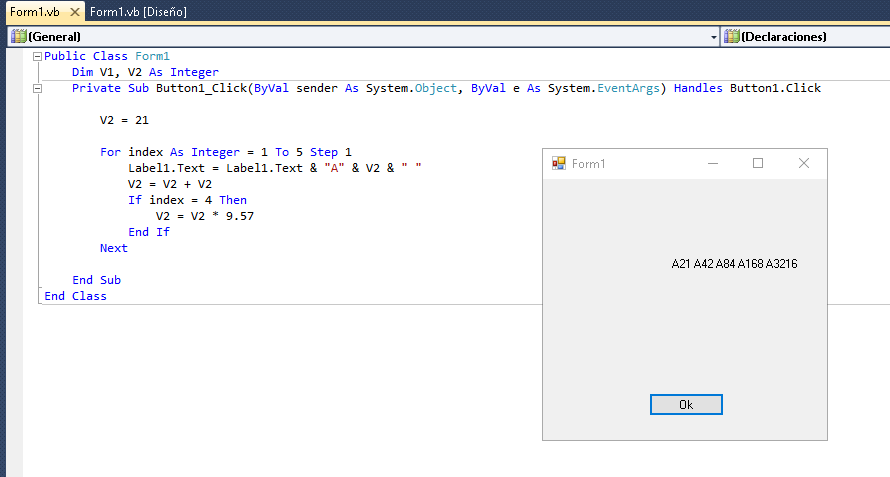Image resolution: width=890 pixels, height=477 pixels.
Task: Click the (Declaraciones) dropdown icon
Action: (731, 37)
